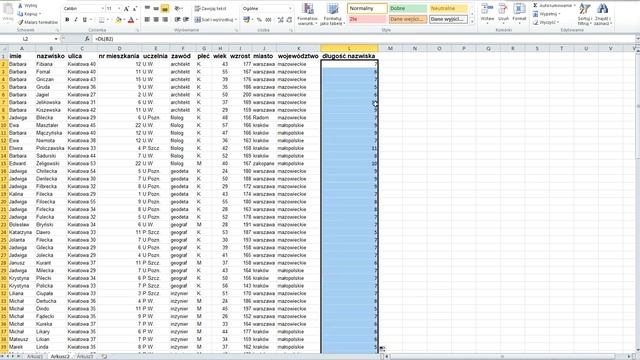Viewport: 640px width, 360px height.
Task: Open the fill color dropdown arrow
Action: 124,20
